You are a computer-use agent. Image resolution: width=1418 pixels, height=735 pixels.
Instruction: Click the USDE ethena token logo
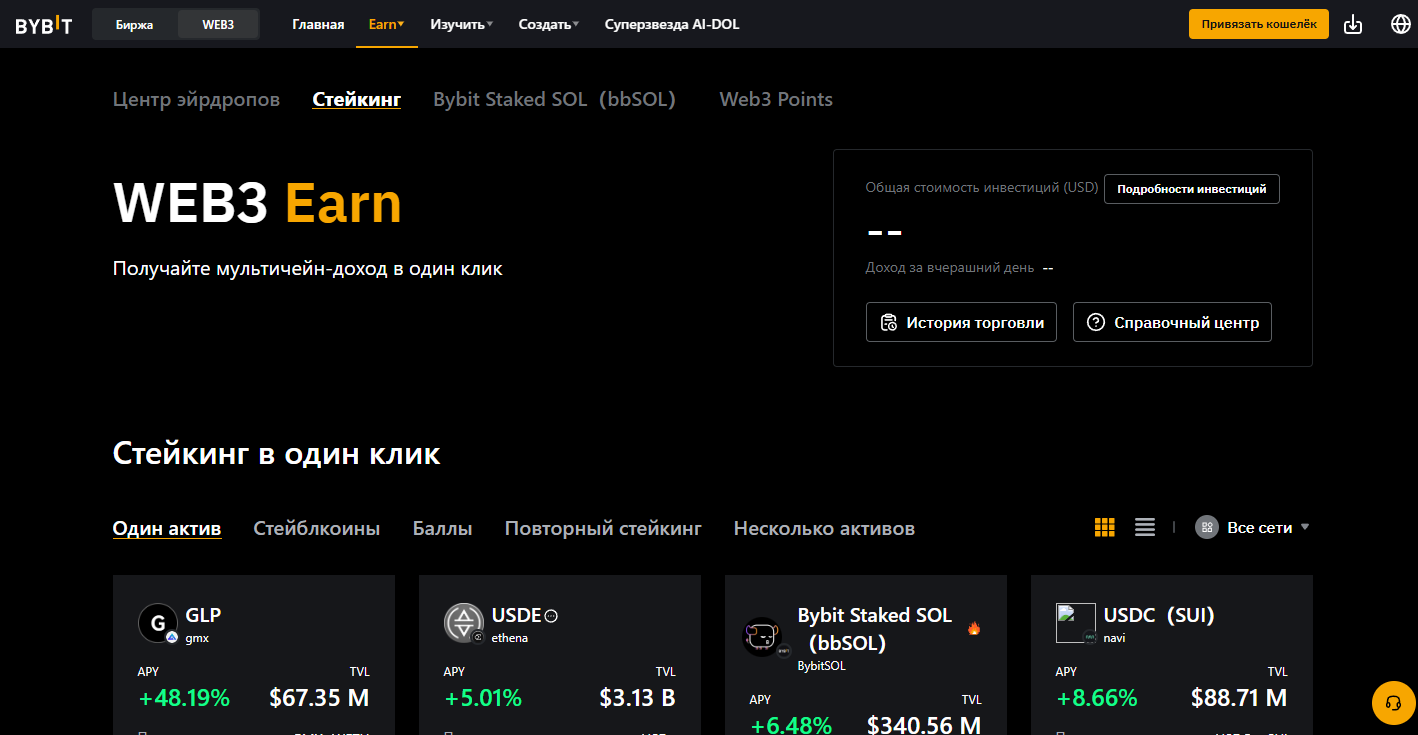(x=463, y=623)
